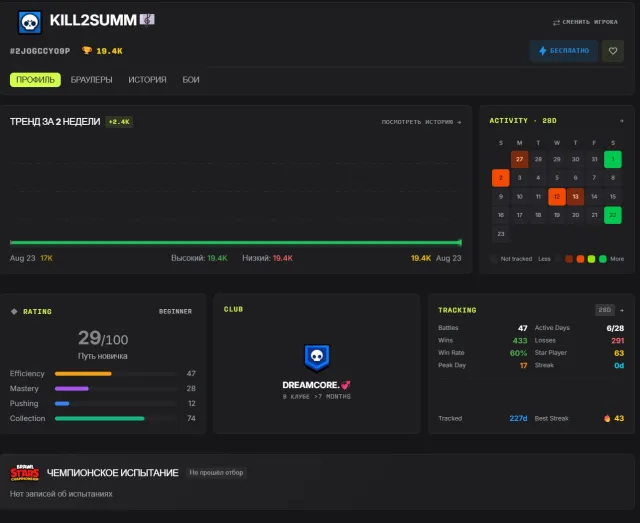The image size is (640, 523).
Task: Click the brightest green legend swatch
Action: 602,259
